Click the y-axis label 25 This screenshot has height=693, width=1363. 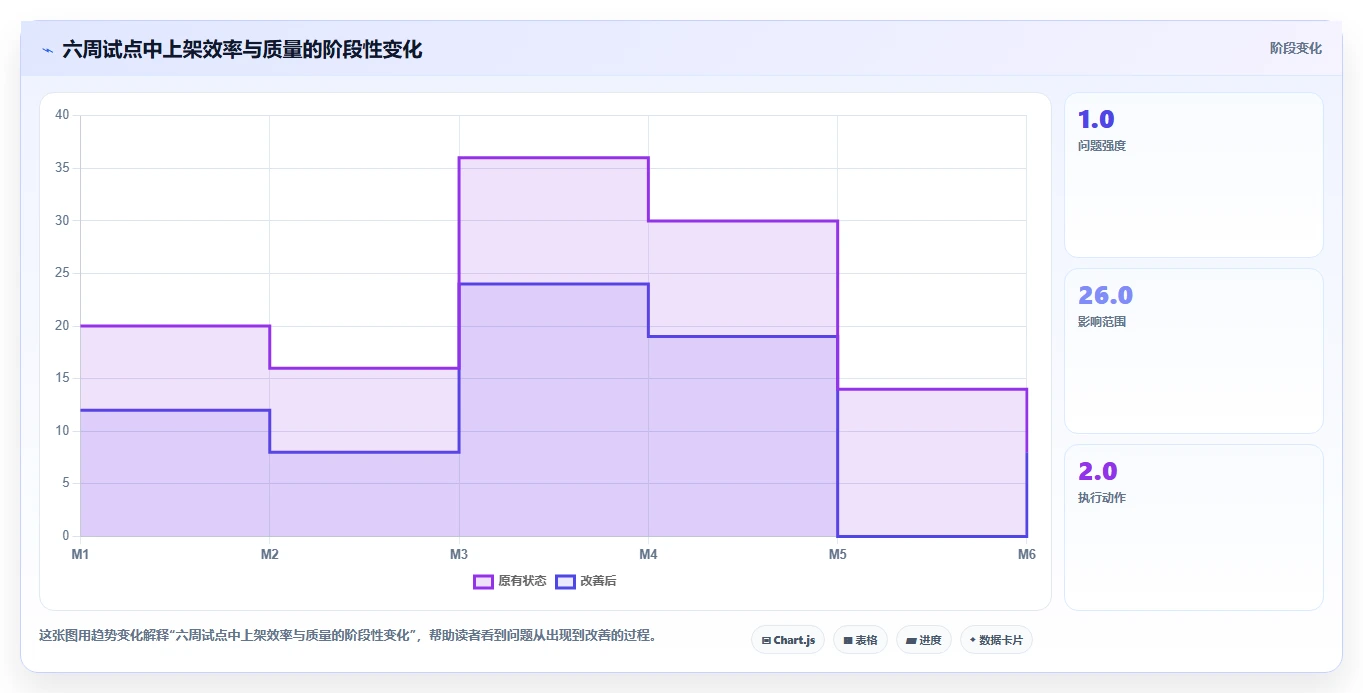[x=62, y=273]
